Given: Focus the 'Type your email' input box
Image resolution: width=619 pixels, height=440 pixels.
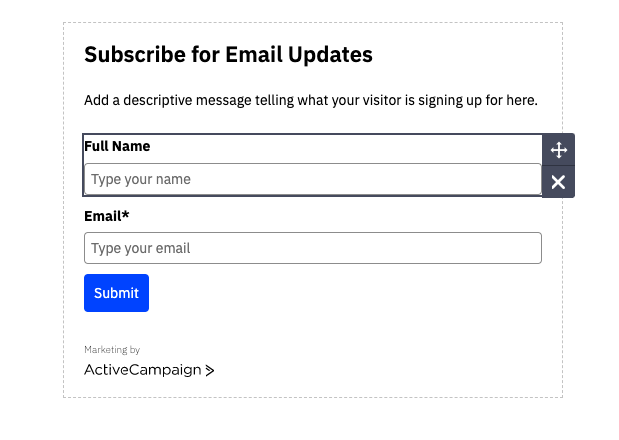Looking at the screenshot, I should click(313, 248).
